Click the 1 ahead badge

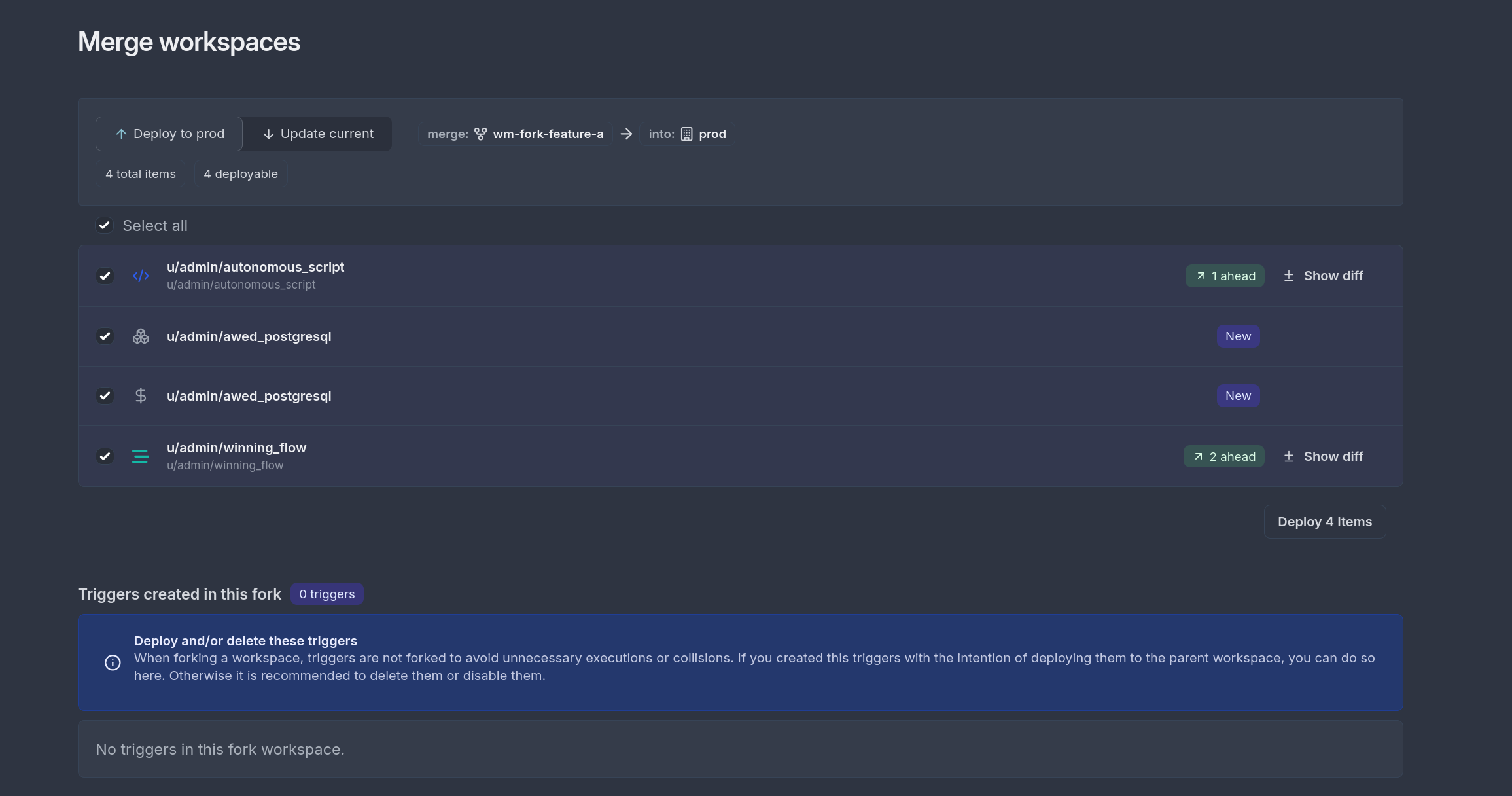pos(1225,276)
